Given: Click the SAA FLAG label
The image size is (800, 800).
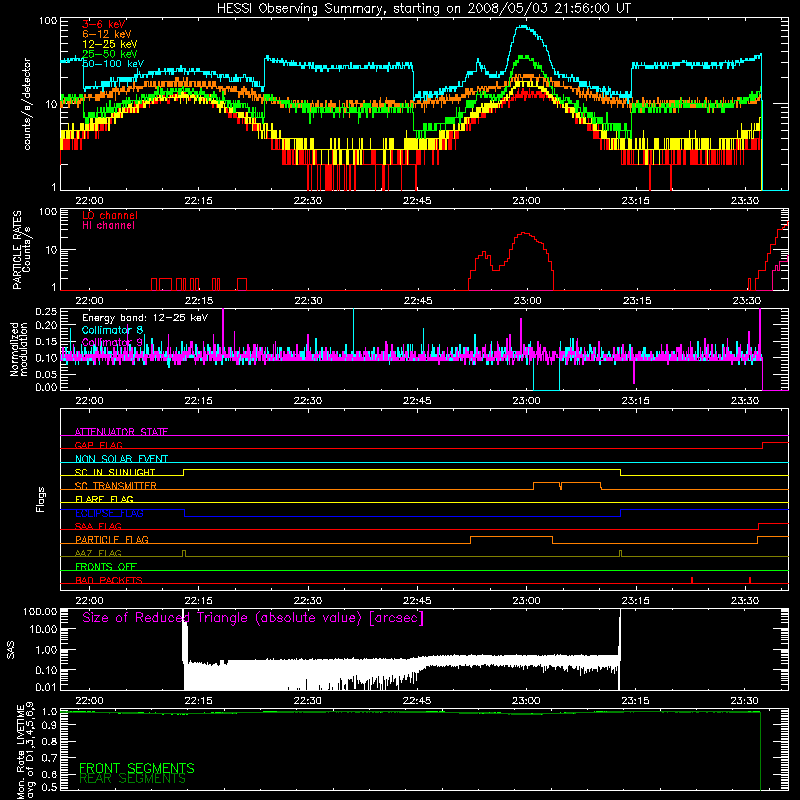Looking at the screenshot, I should click(98, 526).
